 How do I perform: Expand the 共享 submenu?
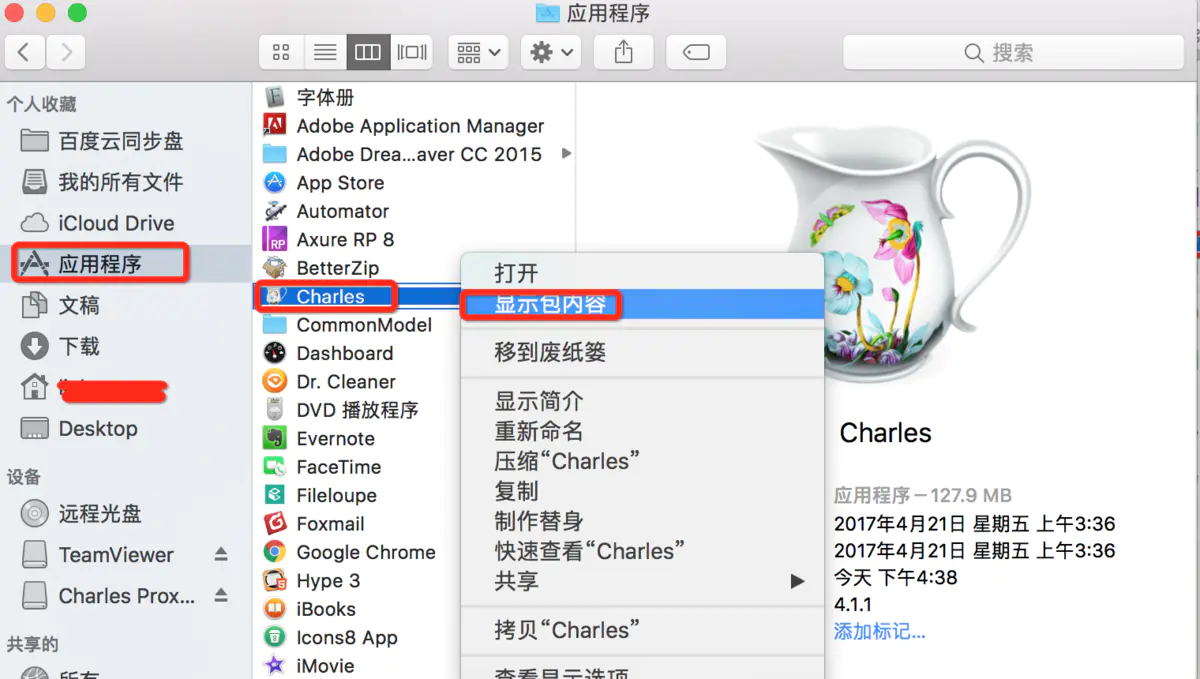click(642, 580)
